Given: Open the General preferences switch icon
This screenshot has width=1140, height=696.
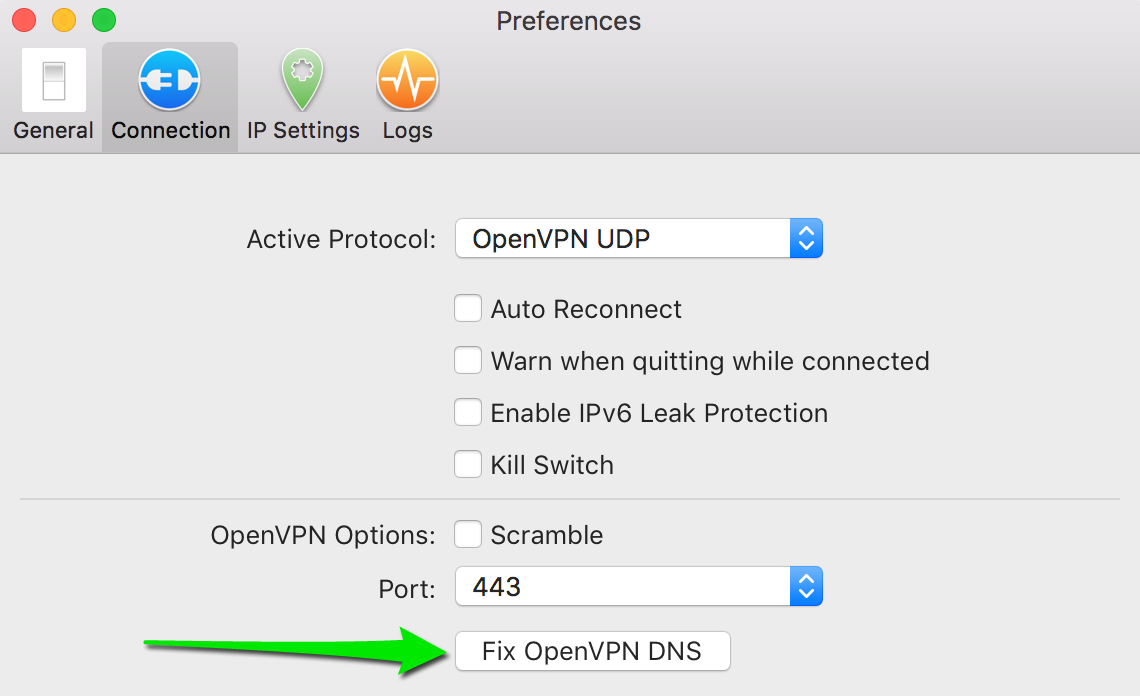Looking at the screenshot, I should pos(53,80).
